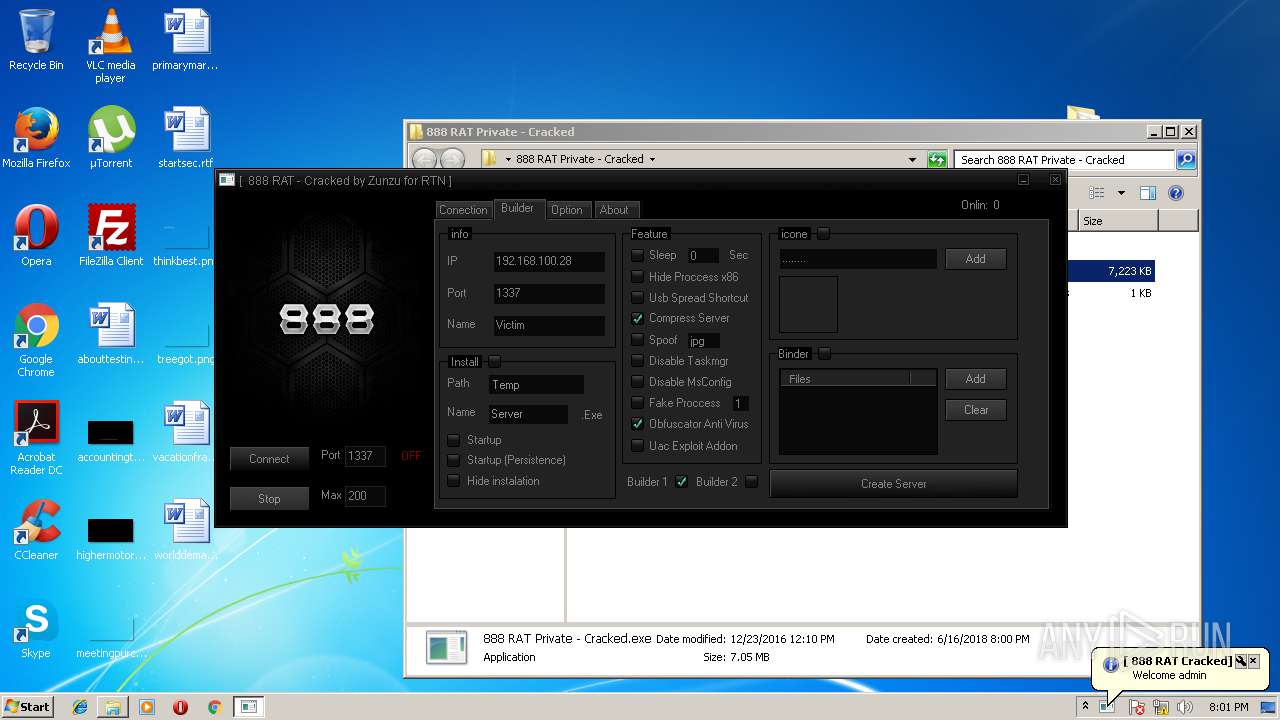The width and height of the screenshot is (1280, 720).
Task: Select the startsec.rtf document icon
Action: 185,138
